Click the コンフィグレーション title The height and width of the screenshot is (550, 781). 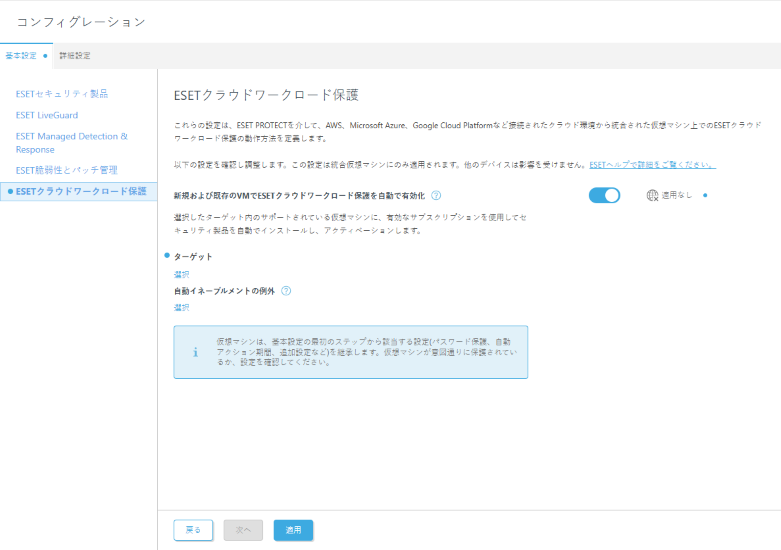pyautogui.click(x=81, y=22)
